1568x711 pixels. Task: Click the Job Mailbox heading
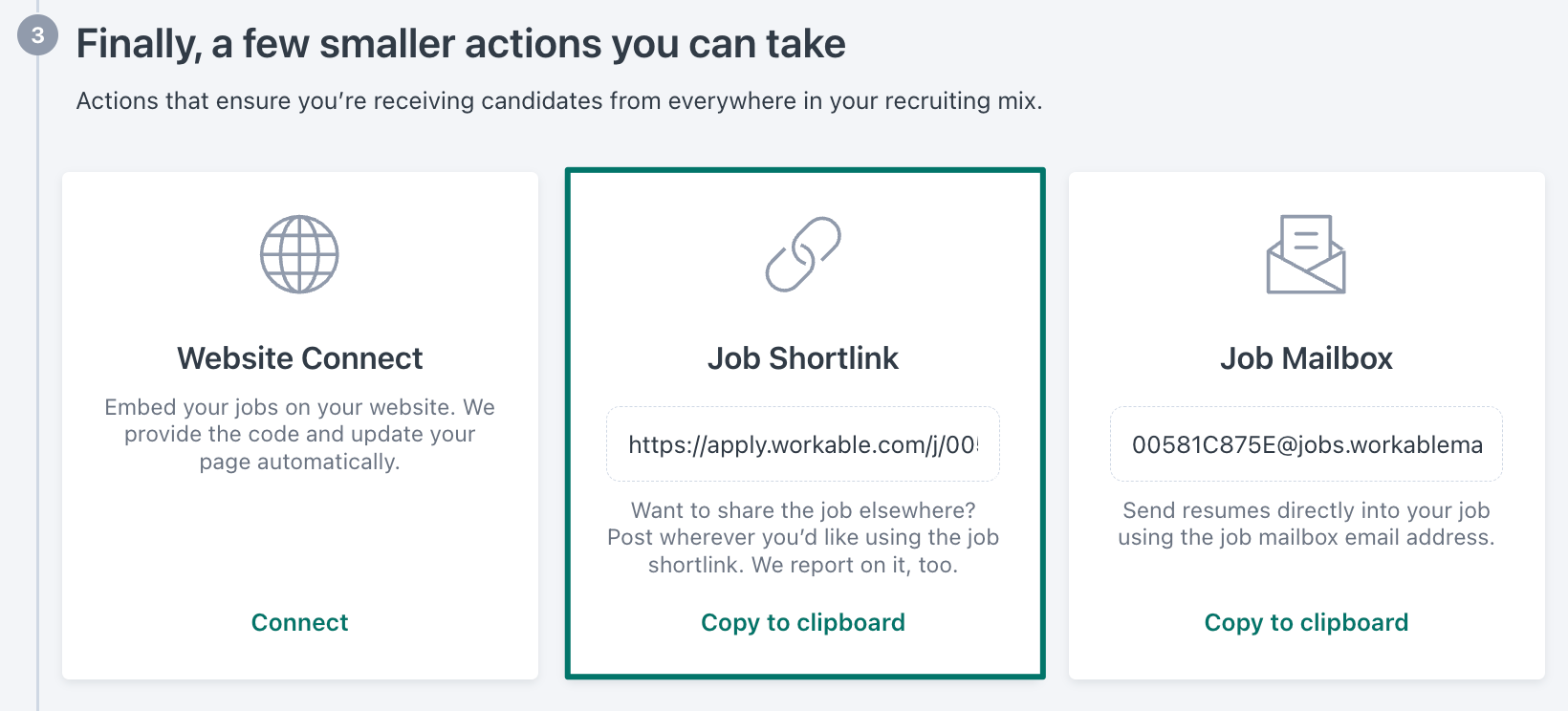(x=1306, y=358)
